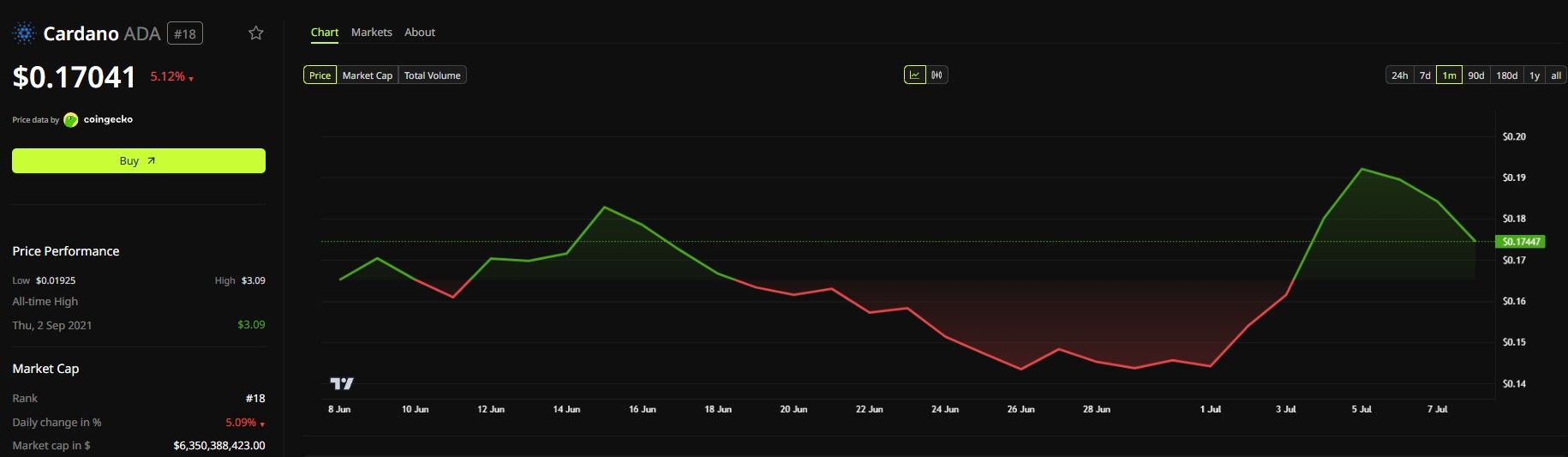Click the 1 Jul date axis label
Screen dimensions: 1568x457
[x=1211, y=410]
